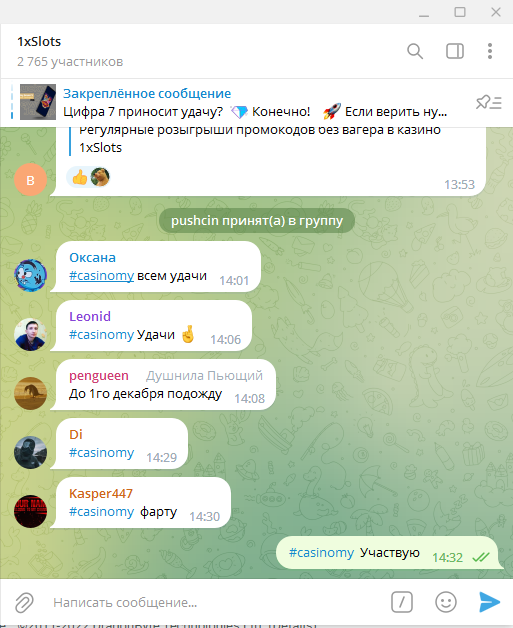Open the chat search magnifier icon
Screen dimensions: 513x628
[415, 51]
